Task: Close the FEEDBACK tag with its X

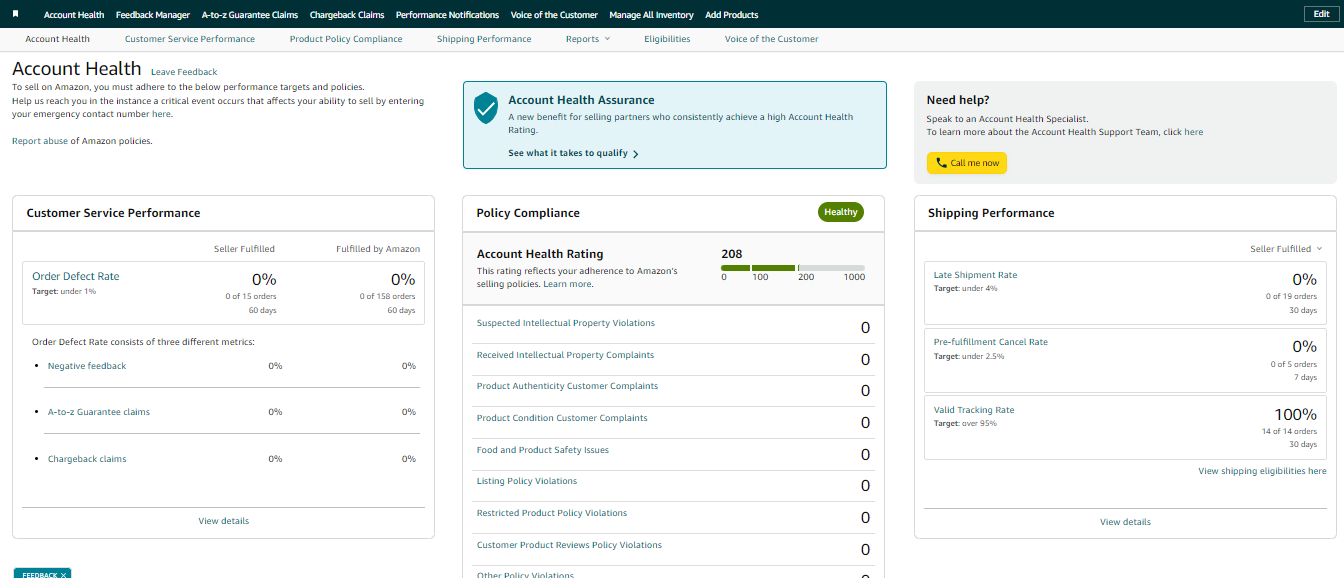Action: pyautogui.click(x=64, y=575)
